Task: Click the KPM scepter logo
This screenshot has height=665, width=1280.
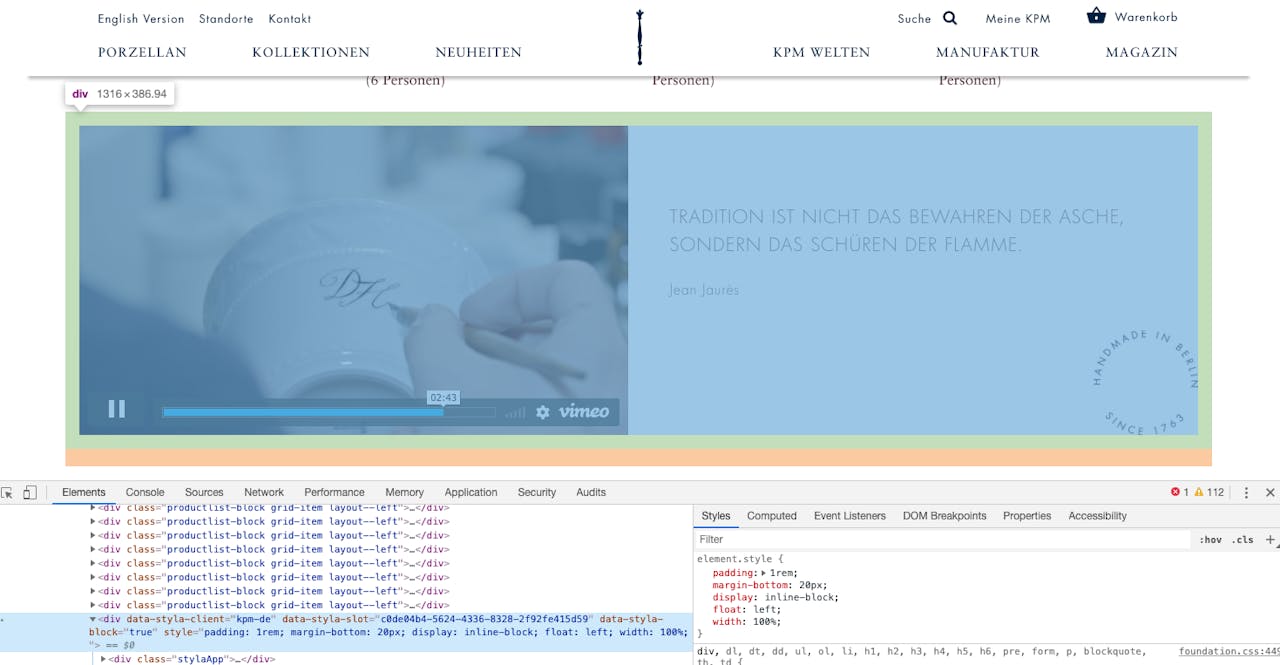Action: (x=639, y=37)
